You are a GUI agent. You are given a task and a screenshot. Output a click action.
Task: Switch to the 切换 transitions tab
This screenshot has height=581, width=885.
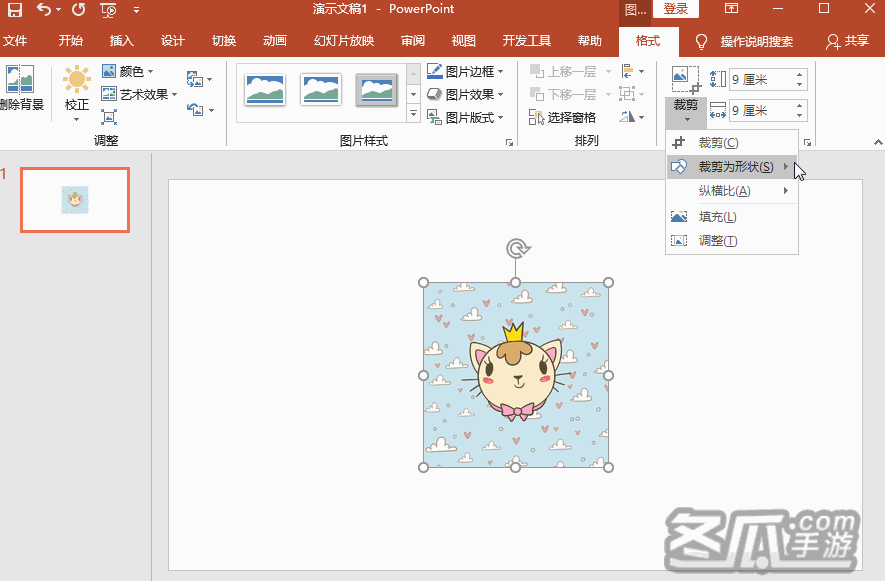point(224,41)
